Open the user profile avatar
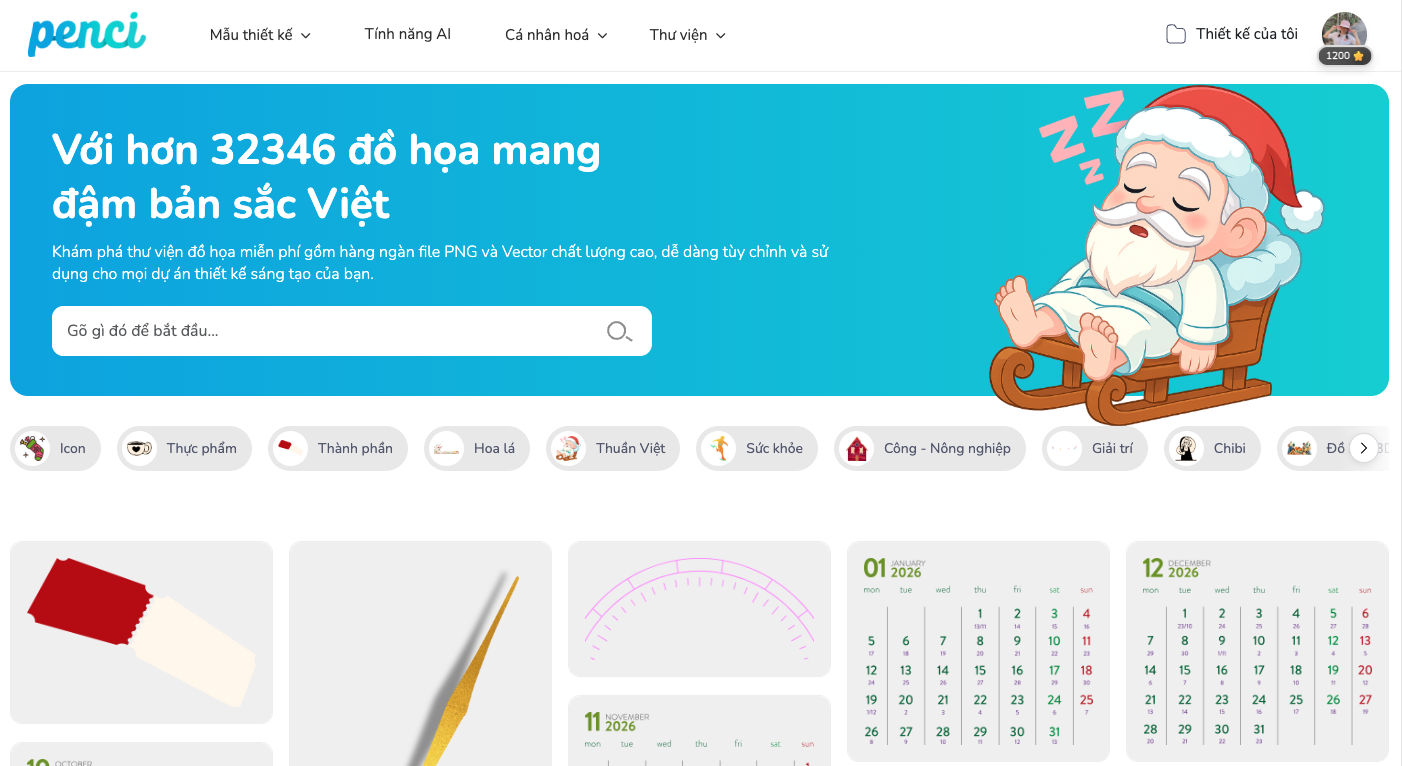 [1344, 31]
